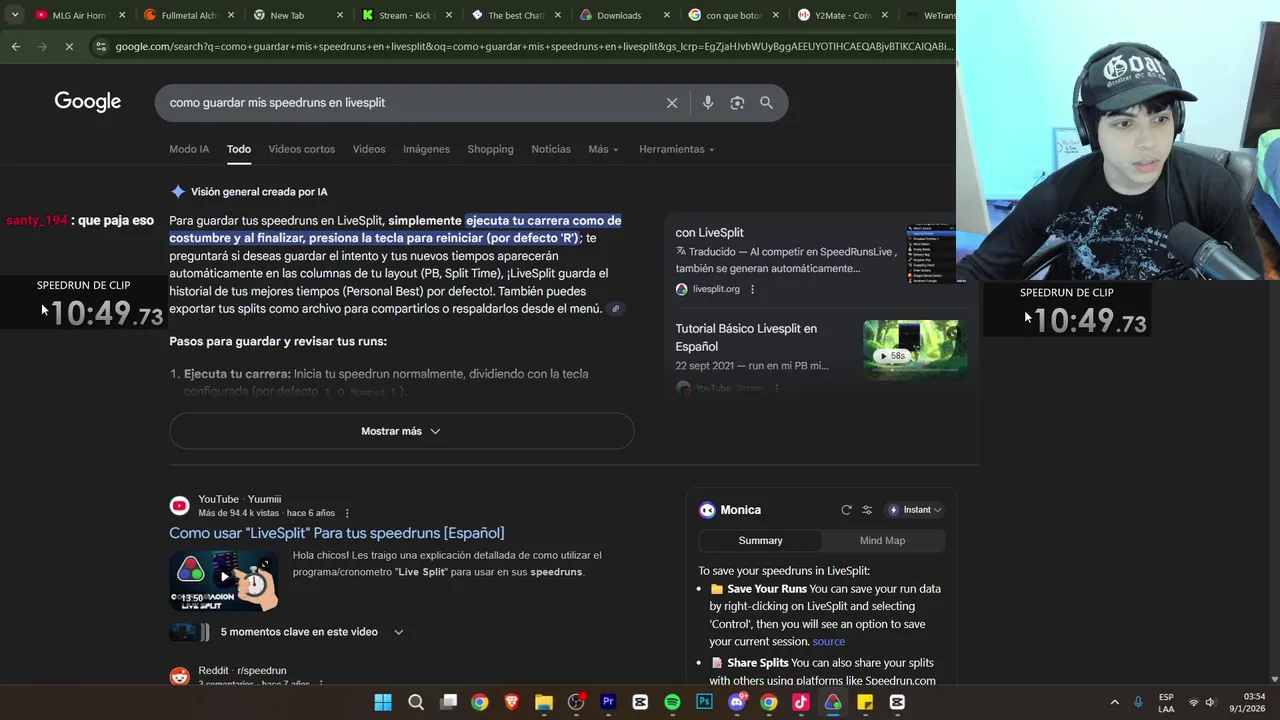Open Monica Instant mode dropdown

tap(915, 510)
